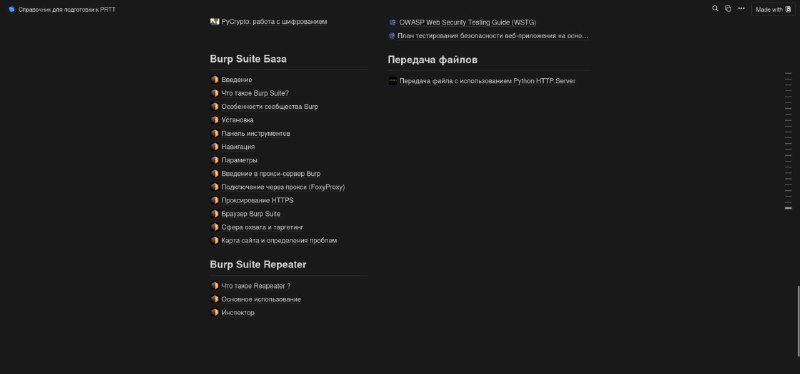Open the Инспектор page under Repeater
This screenshot has height=374, width=800.
point(238,312)
